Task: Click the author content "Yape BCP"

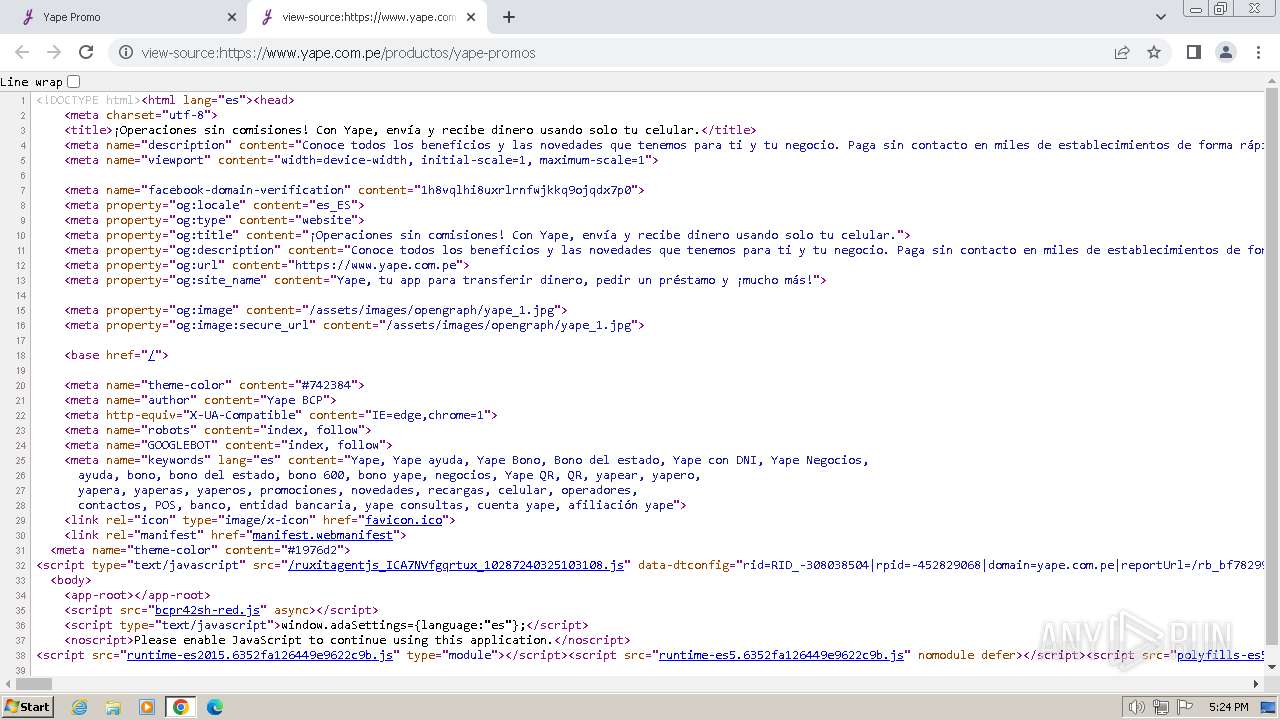Action: (298, 400)
